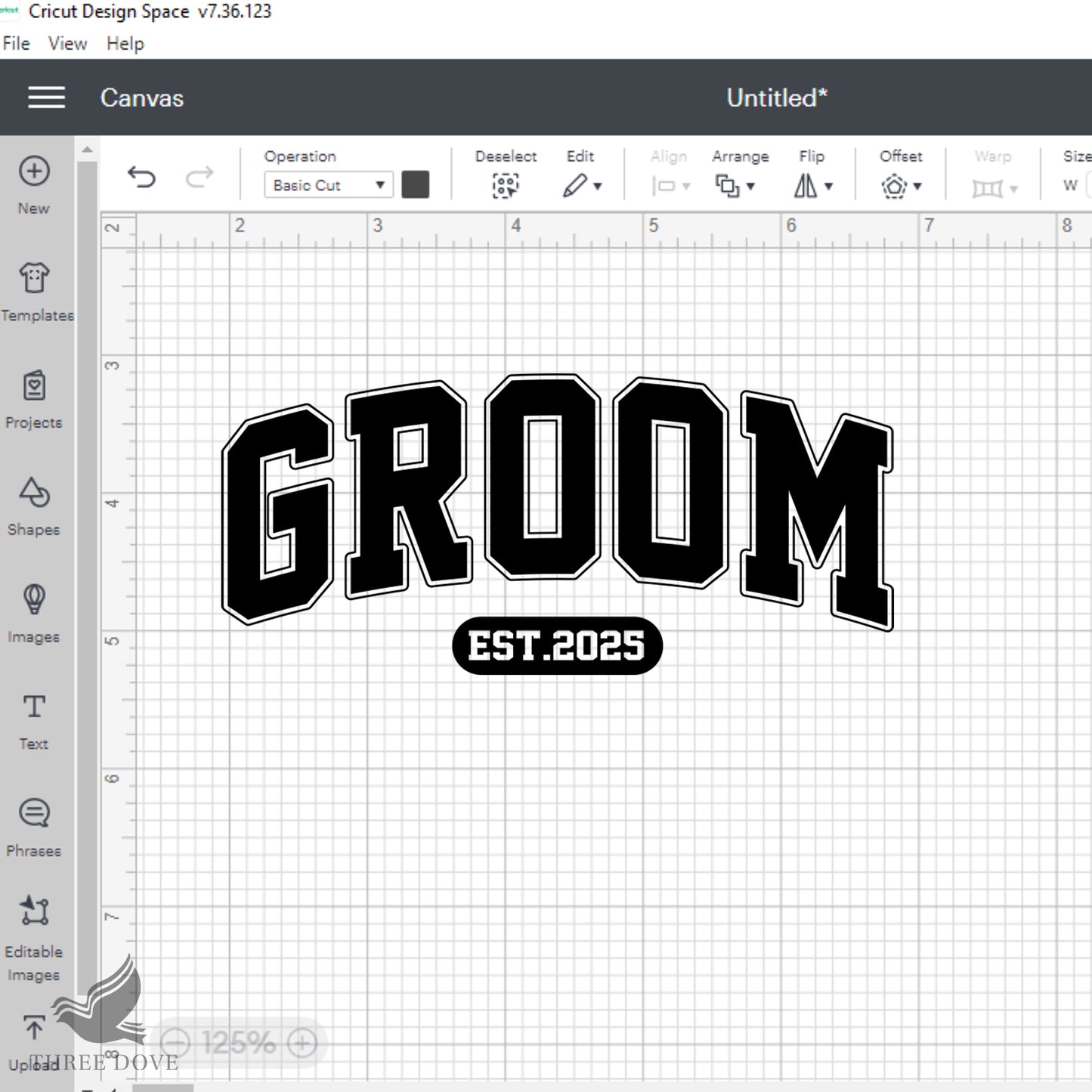Open the Help menu
Image resolution: width=1092 pixels, height=1092 pixels.
pos(125,44)
